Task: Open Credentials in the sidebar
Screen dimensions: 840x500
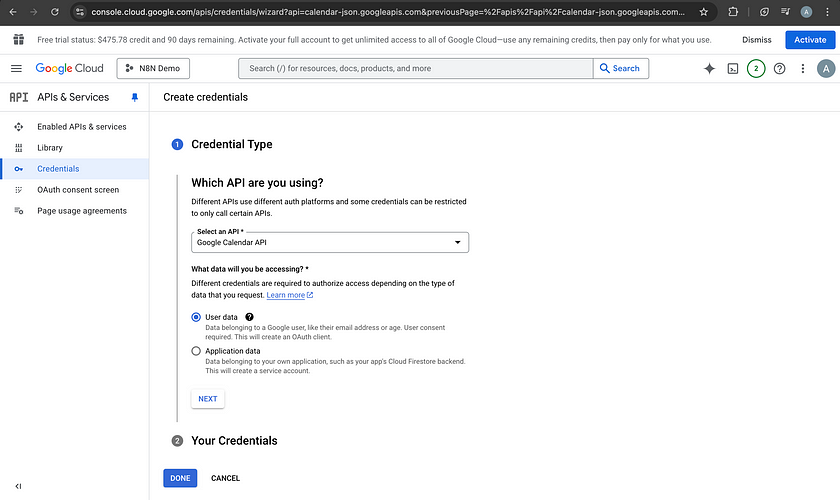Action: coord(75,169)
